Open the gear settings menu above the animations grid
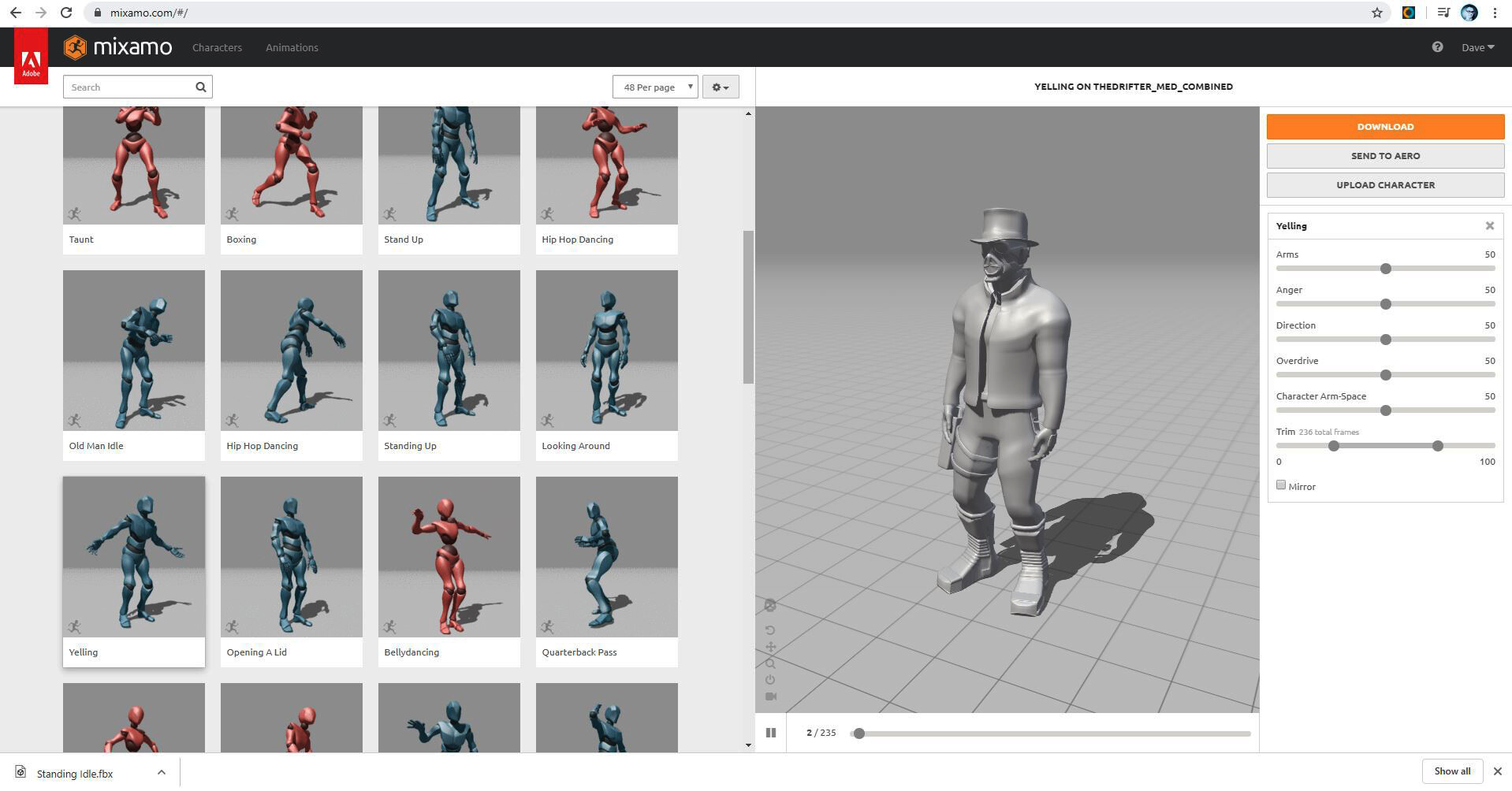Screen dimensions: 1512x791 click(x=718, y=87)
